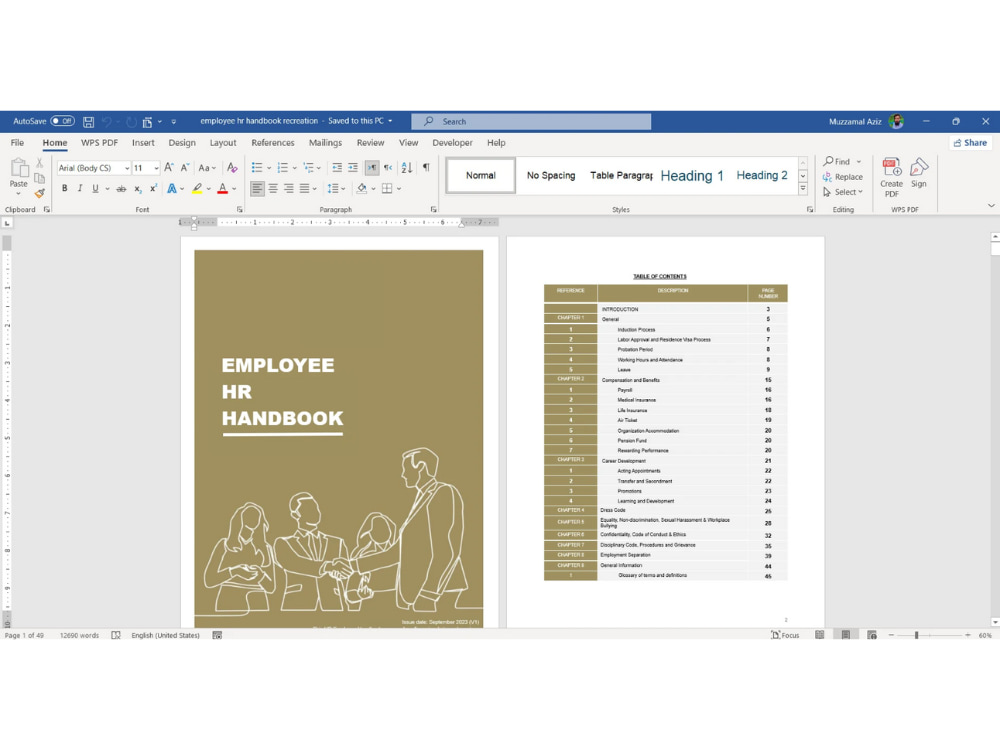Click the vertical scrollbar down arrow
Screen dimensions: 1000x750
tap(995, 622)
